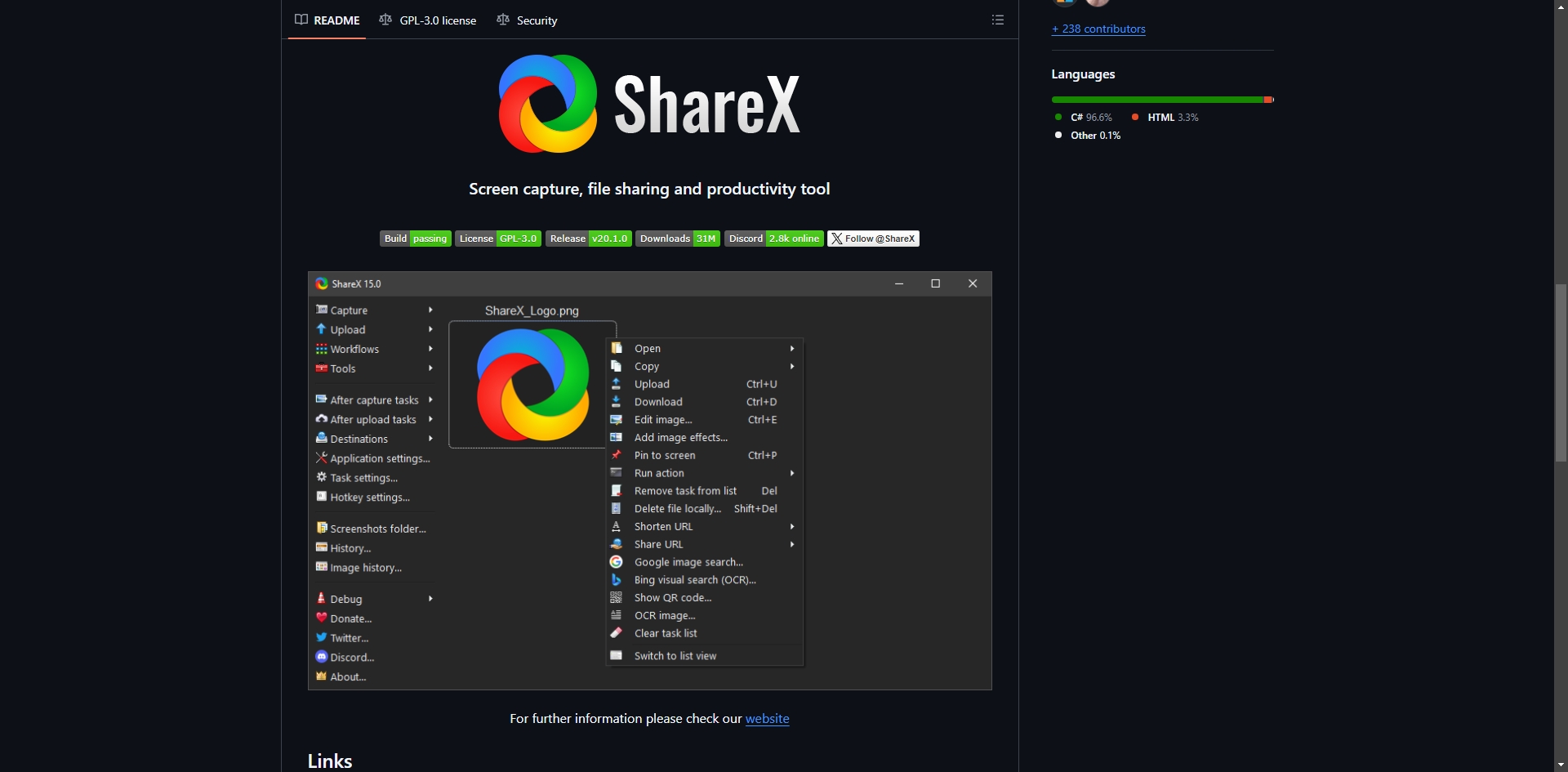
Task: Expand the Copy submenu arrow
Action: click(792, 366)
